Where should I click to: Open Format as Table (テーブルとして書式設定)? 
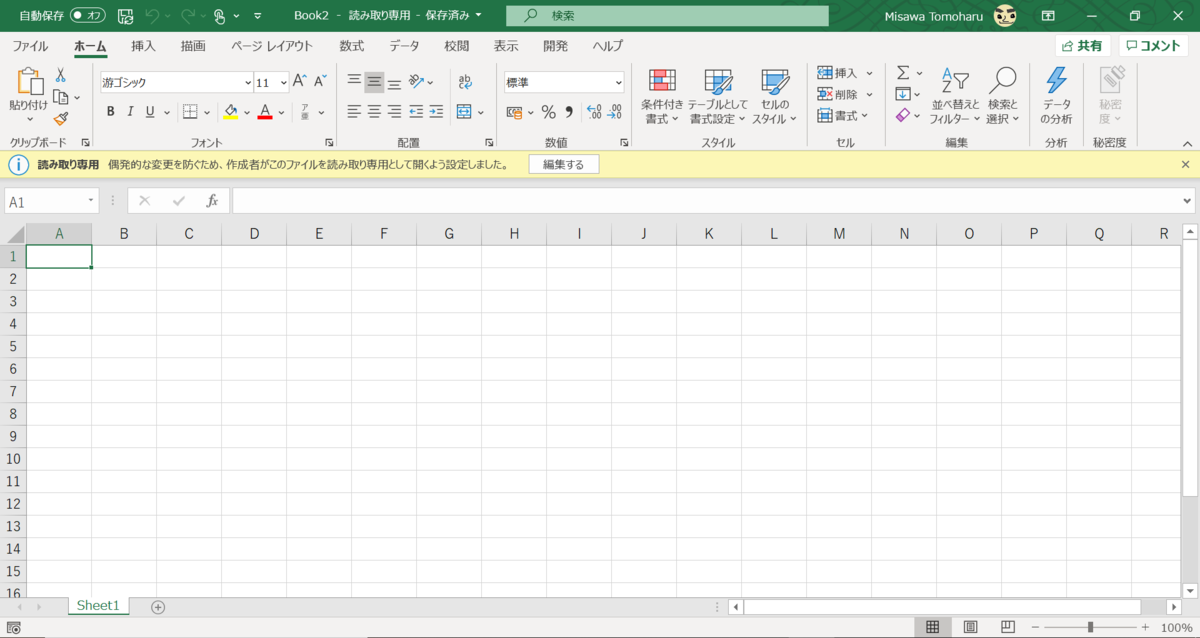tap(718, 97)
